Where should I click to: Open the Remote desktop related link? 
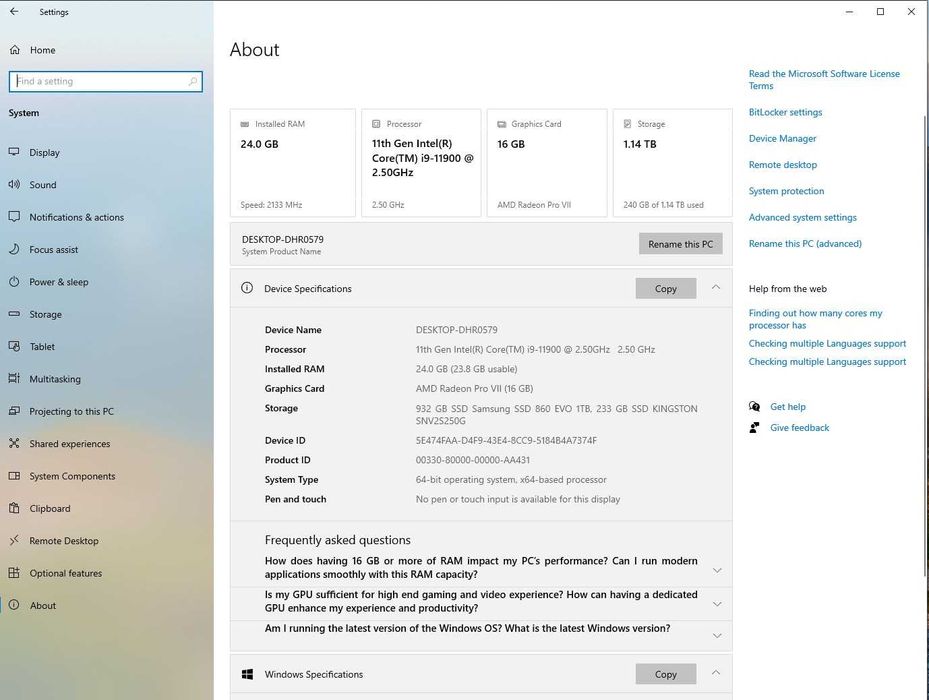[783, 164]
